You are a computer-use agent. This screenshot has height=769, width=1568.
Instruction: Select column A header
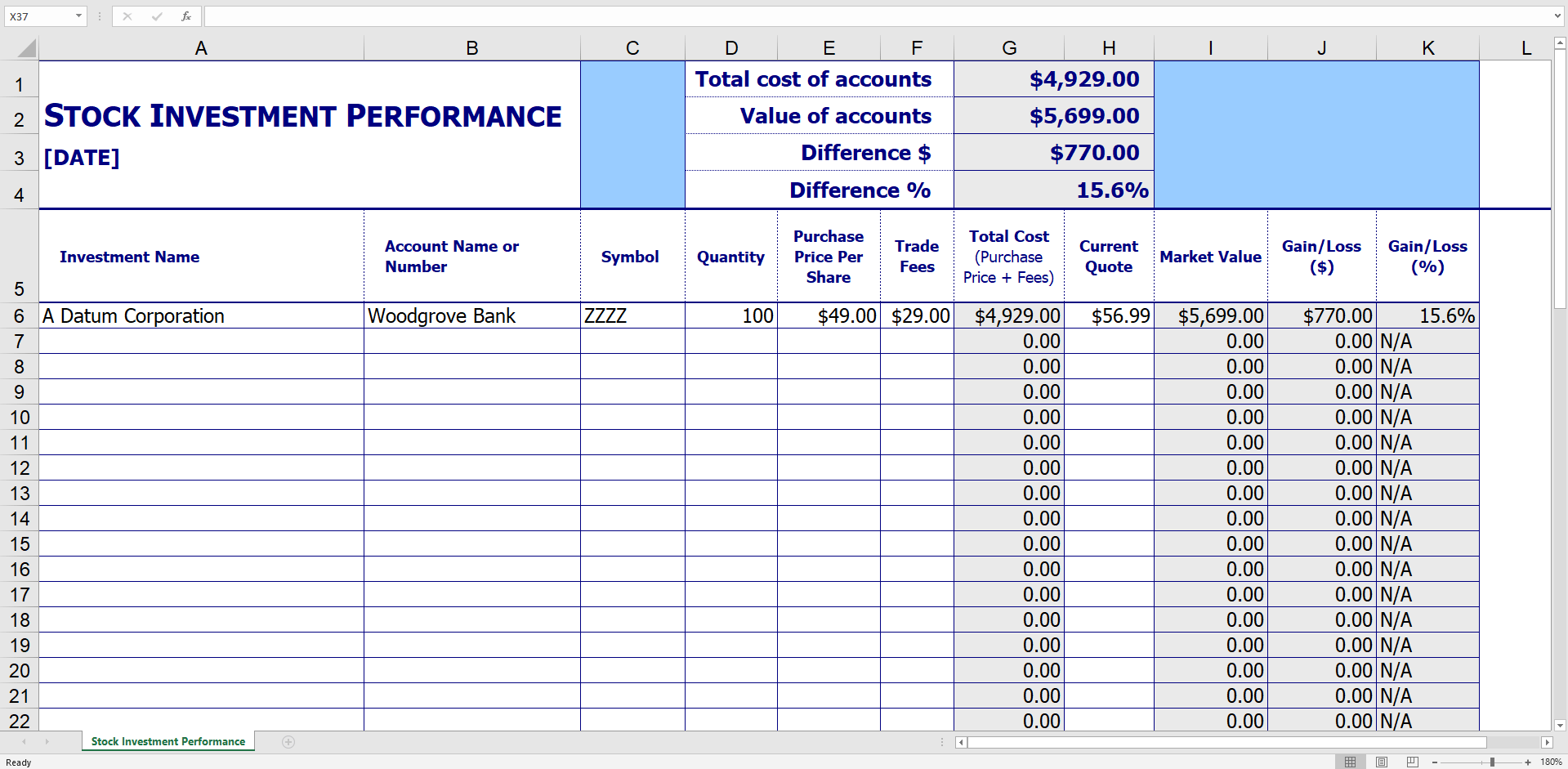[201, 48]
